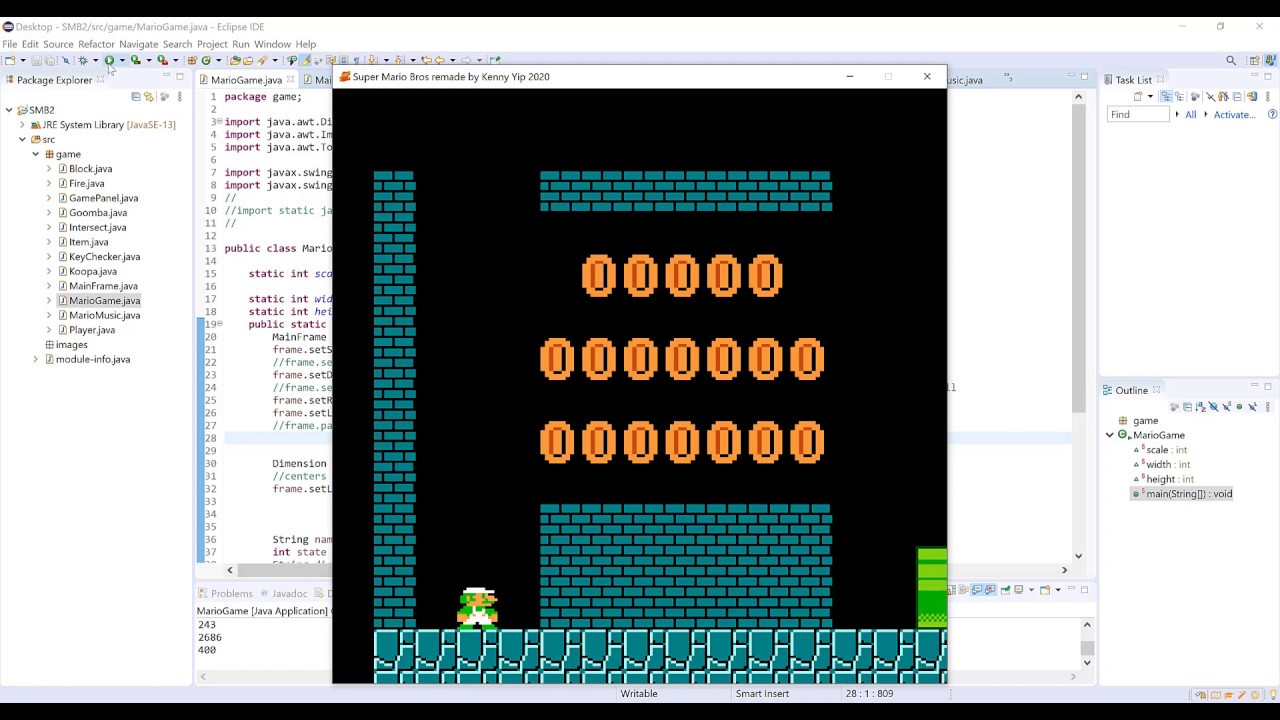Click the green Run button in toolbar

pyautogui.click(x=109, y=60)
